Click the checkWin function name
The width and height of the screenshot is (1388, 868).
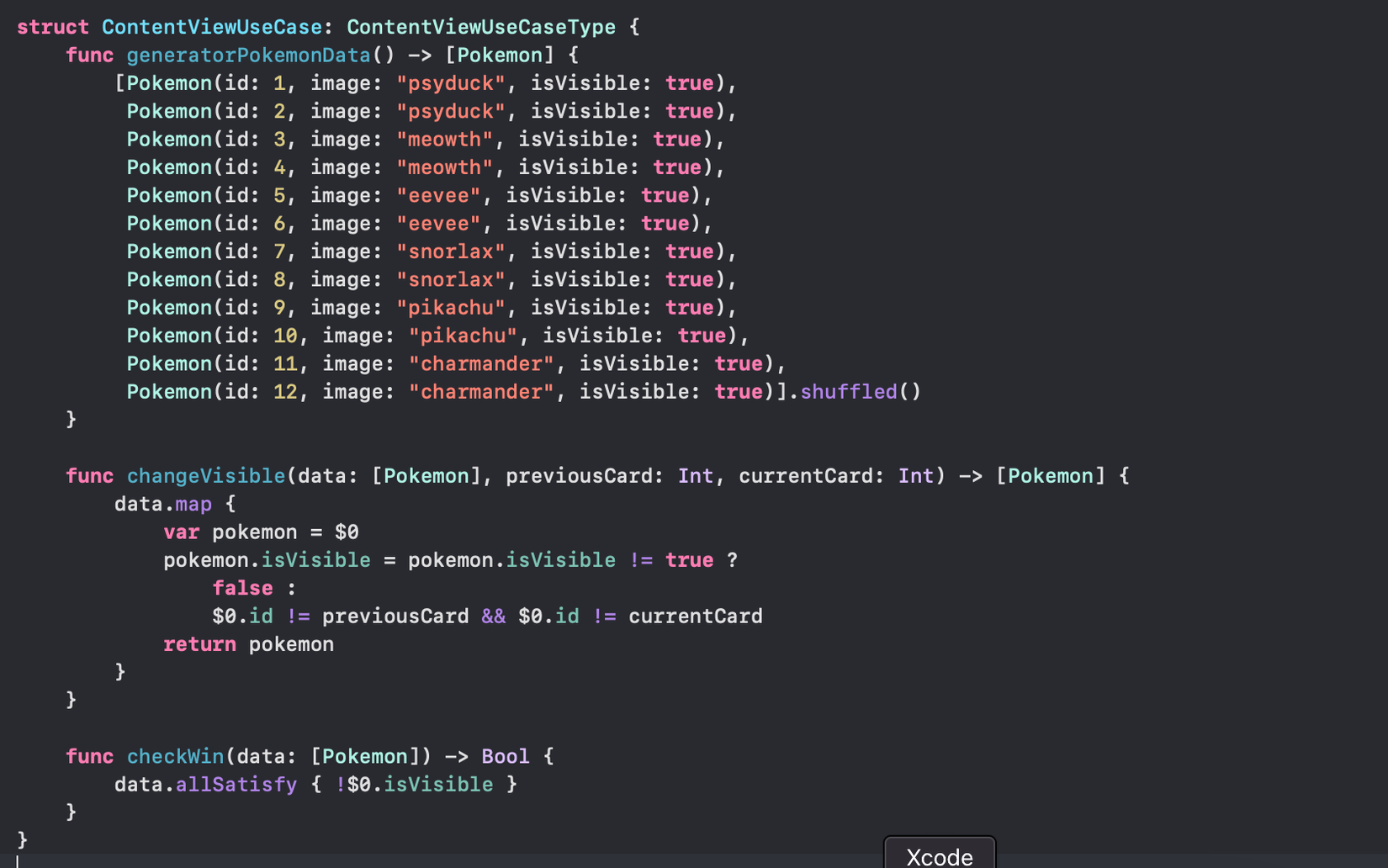(175, 756)
